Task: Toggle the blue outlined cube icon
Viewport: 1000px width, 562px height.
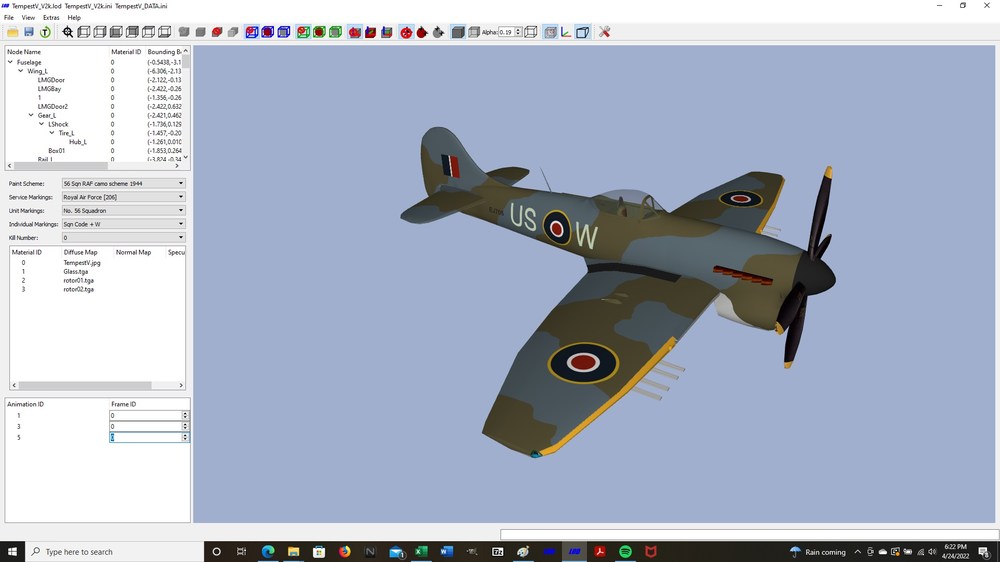Action: pyautogui.click(x=582, y=32)
